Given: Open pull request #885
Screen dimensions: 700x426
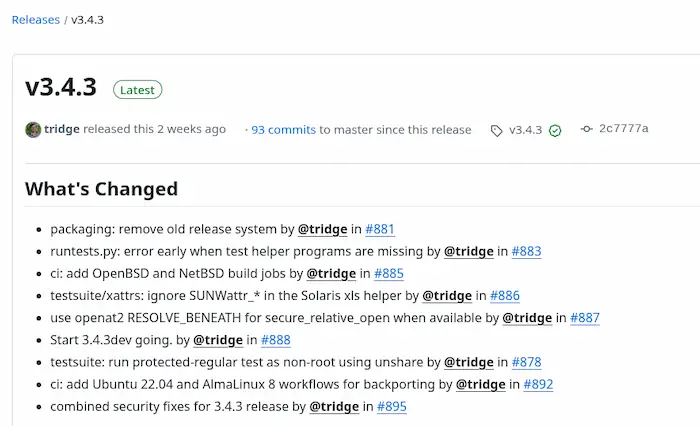Looking at the screenshot, I should (x=389, y=273).
